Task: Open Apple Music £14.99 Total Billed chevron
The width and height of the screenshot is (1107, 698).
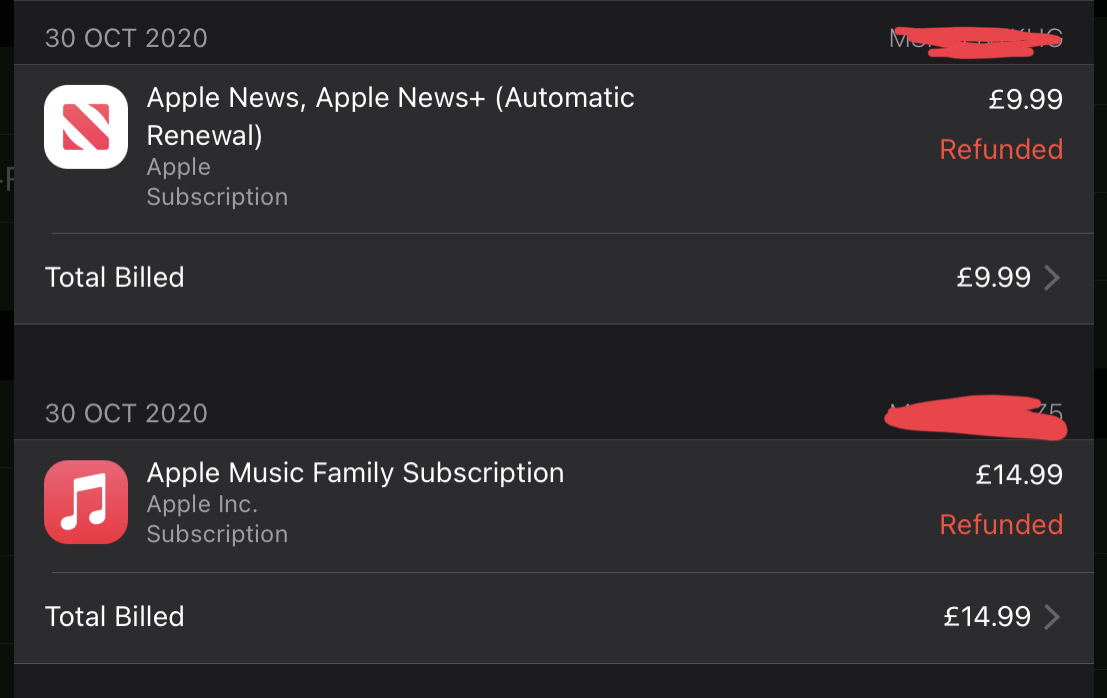Action: (x=1052, y=617)
